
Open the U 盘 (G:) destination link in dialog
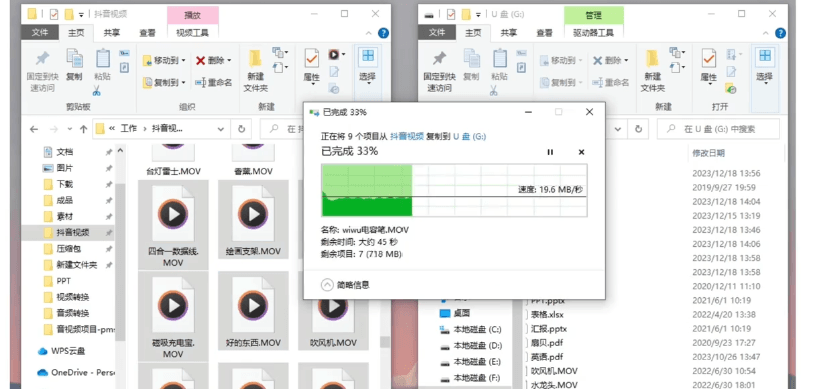(470, 136)
